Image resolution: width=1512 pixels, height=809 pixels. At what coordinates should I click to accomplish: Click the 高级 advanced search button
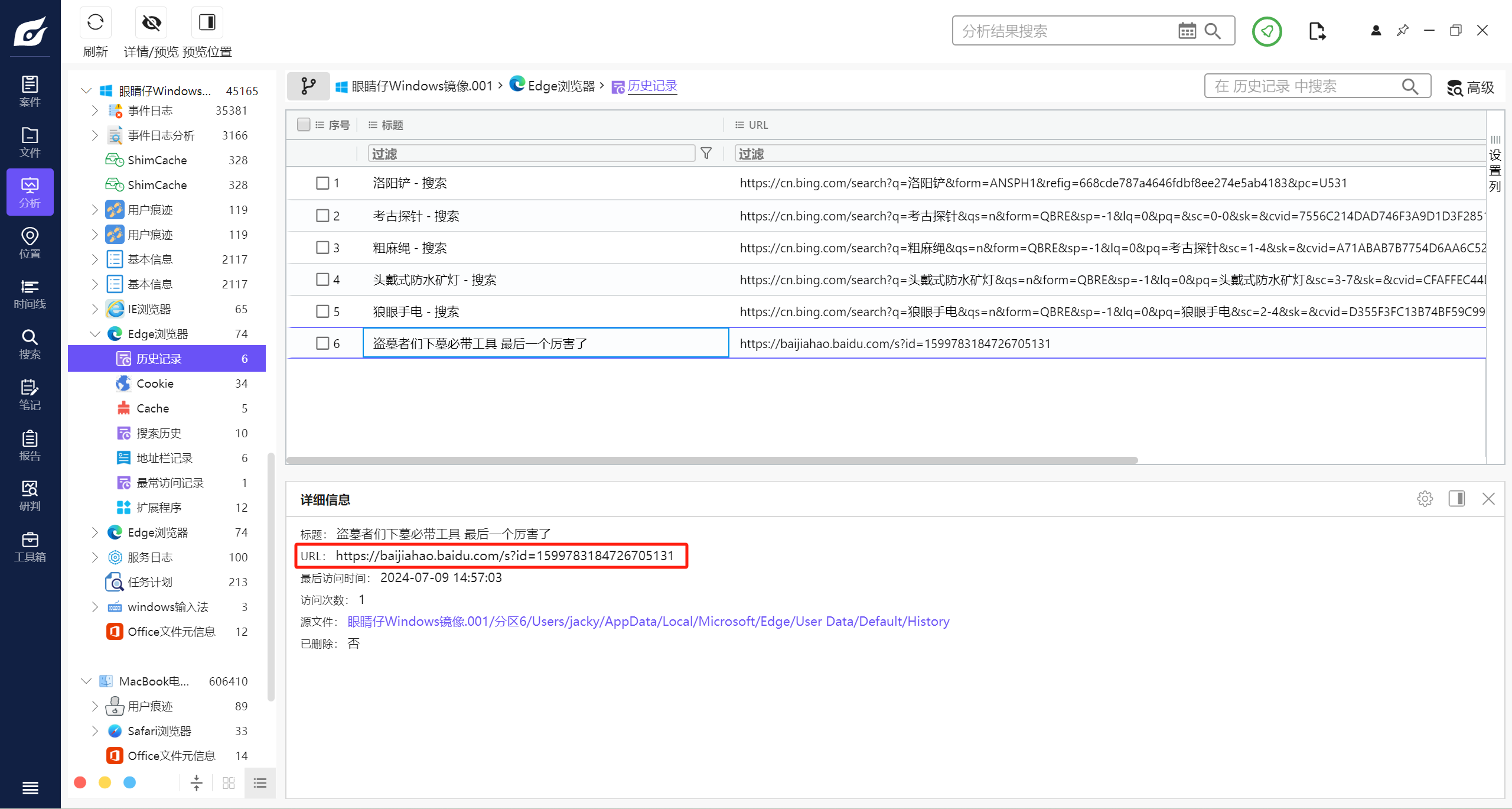(1470, 87)
